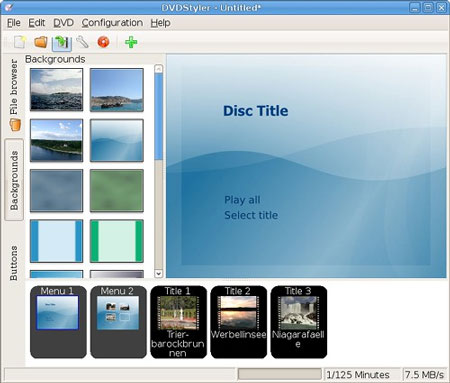Click the Save project toolbar icon

pos(62,43)
